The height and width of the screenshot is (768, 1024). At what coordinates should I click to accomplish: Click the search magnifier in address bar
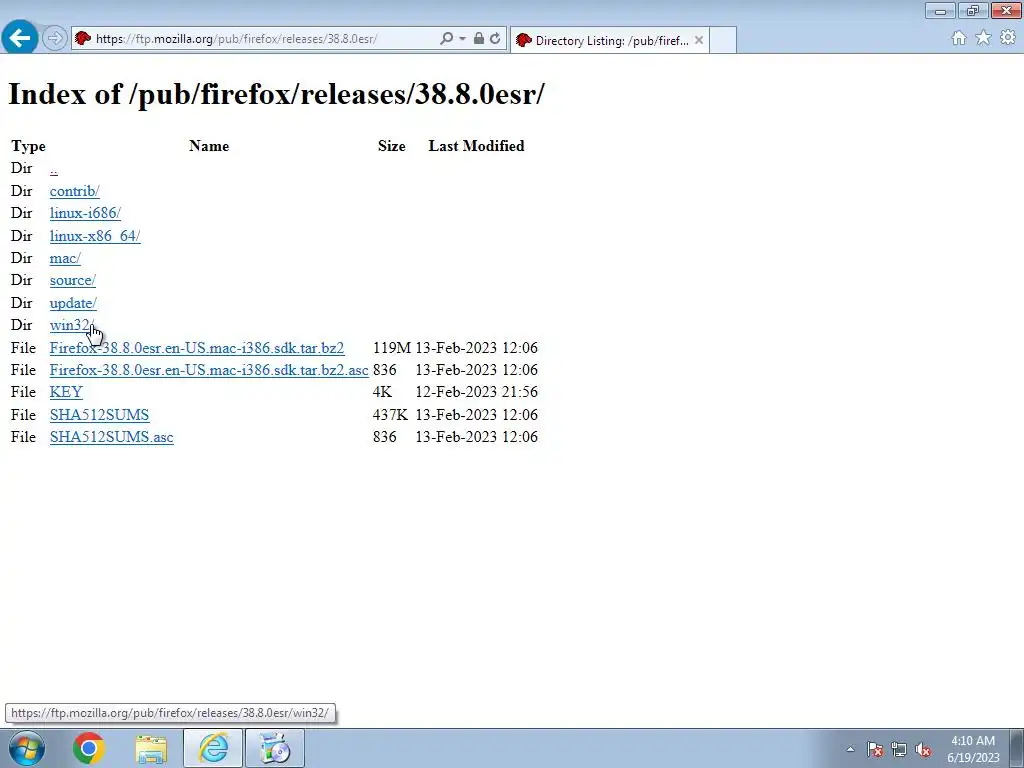click(x=446, y=39)
